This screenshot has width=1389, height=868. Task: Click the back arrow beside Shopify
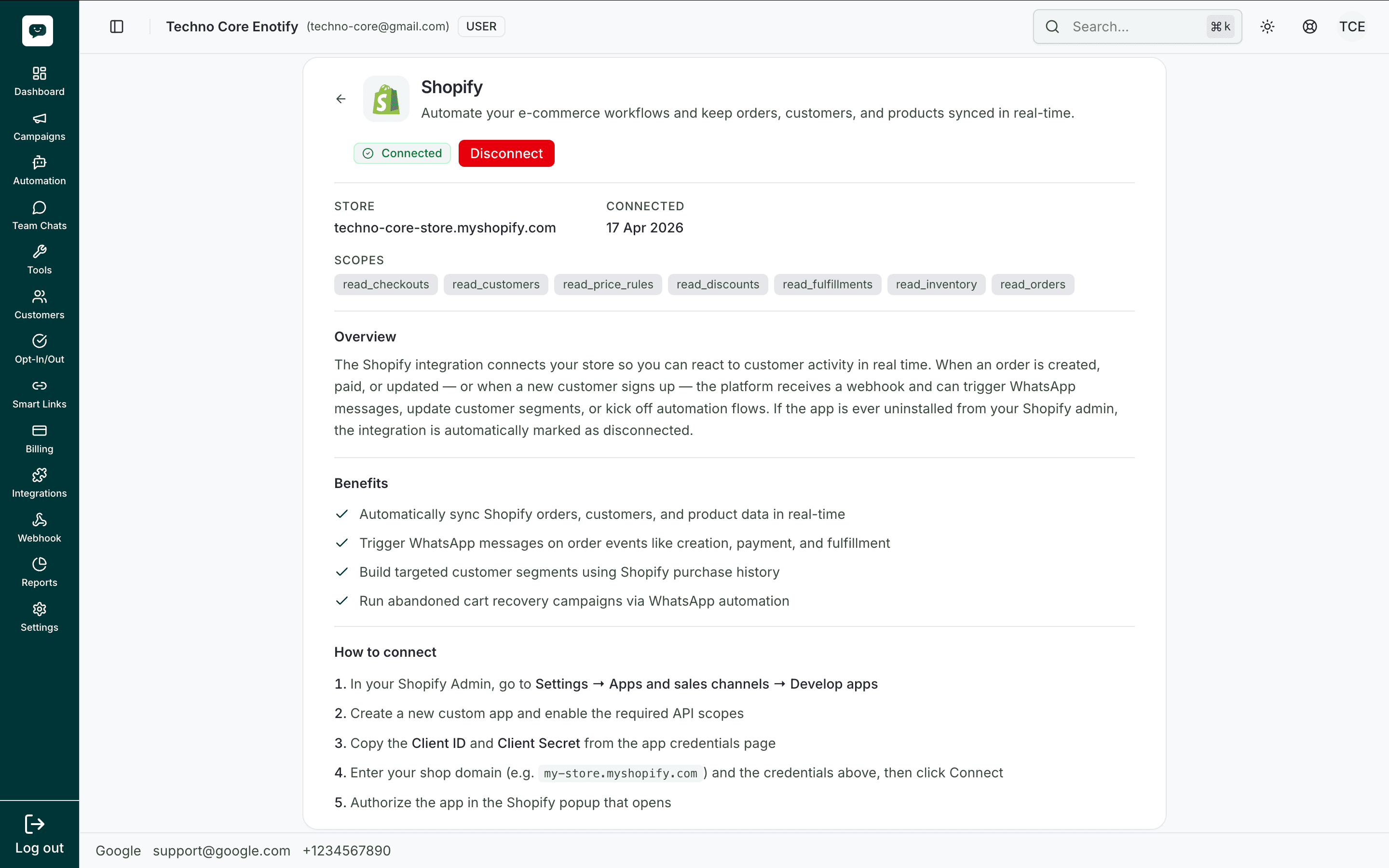(x=341, y=99)
